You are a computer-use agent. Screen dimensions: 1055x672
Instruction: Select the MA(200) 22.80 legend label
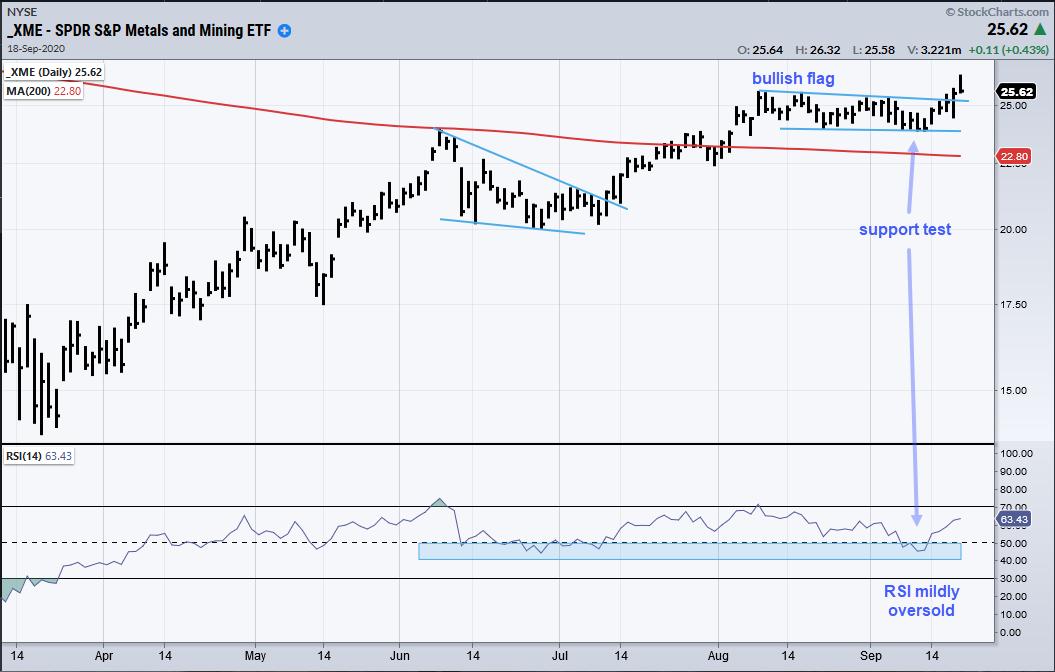[x=44, y=91]
